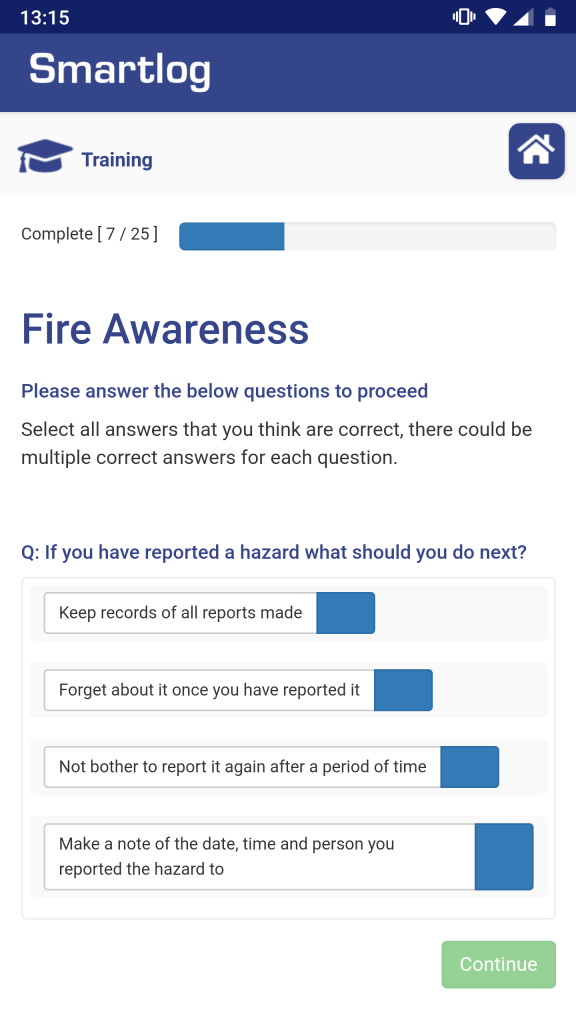The image size is (576, 1024).
Task: Select 'Make a note of the date, time and person'
Action: tap(504, 856)
